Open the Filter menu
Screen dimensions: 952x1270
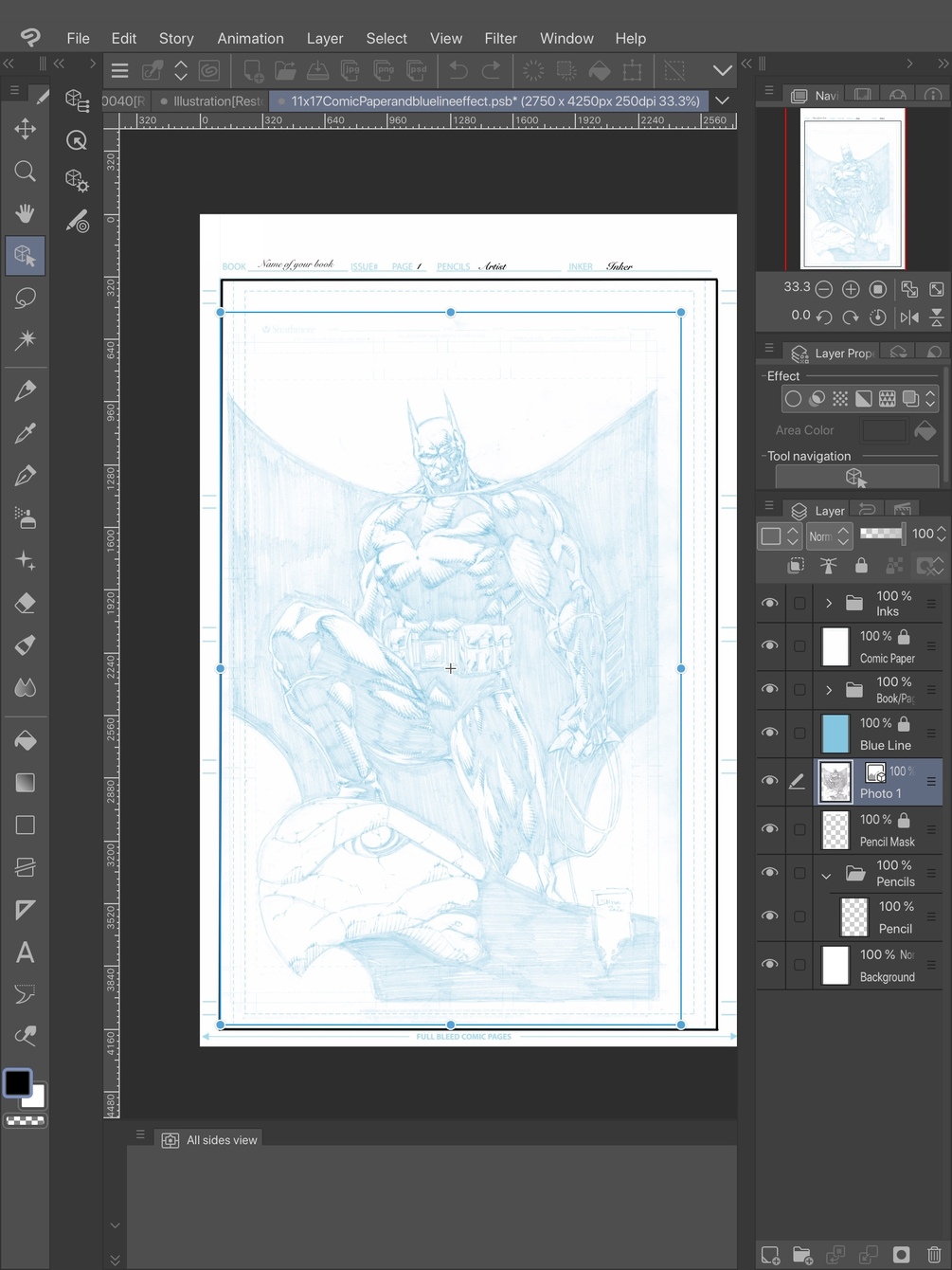500,38
